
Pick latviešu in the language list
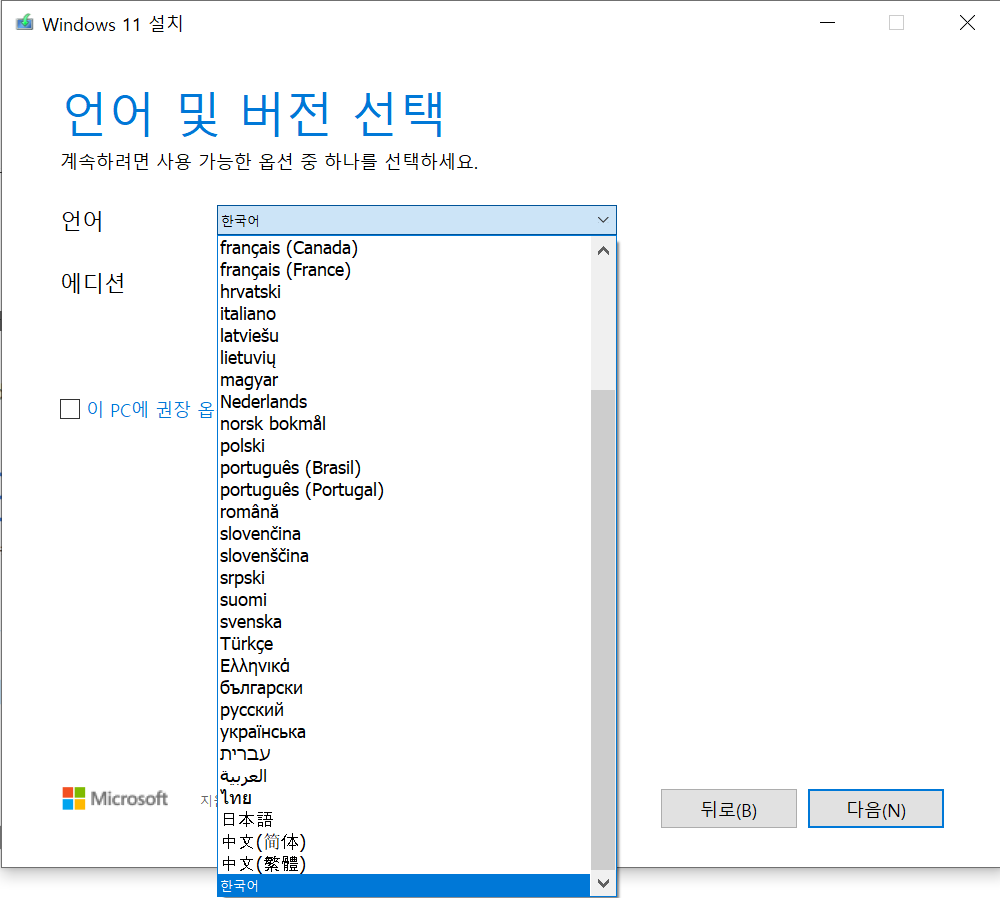click(x=404, y=335)
